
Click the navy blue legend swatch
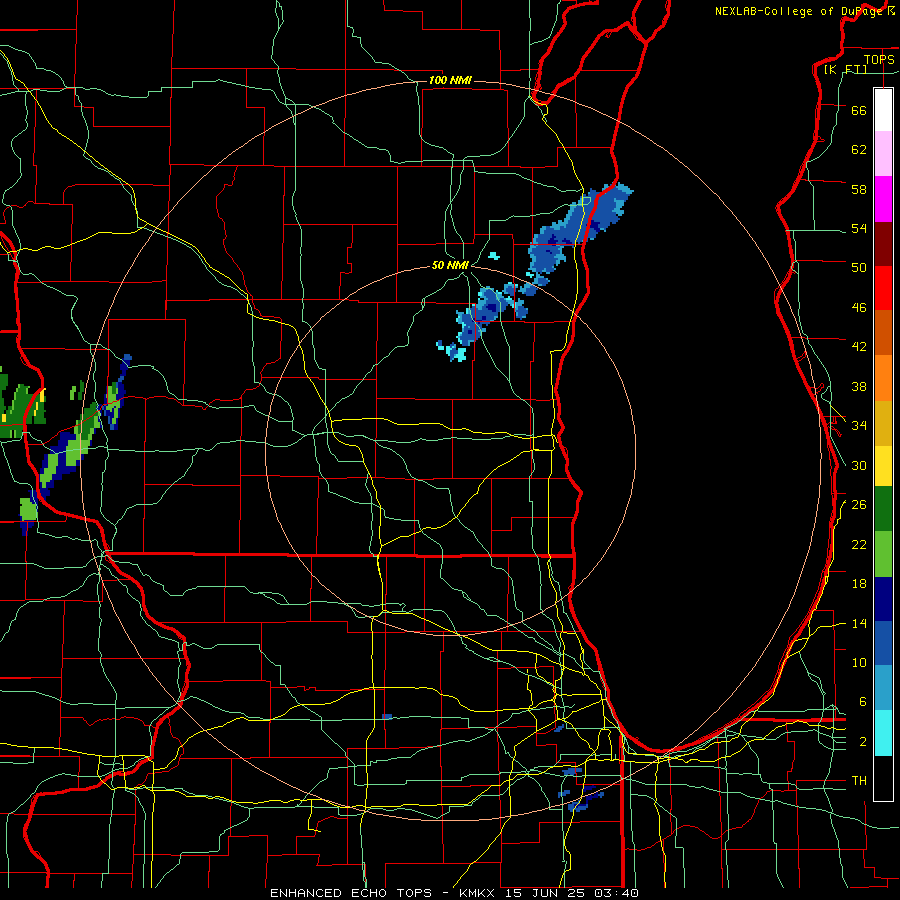point(883,599)
